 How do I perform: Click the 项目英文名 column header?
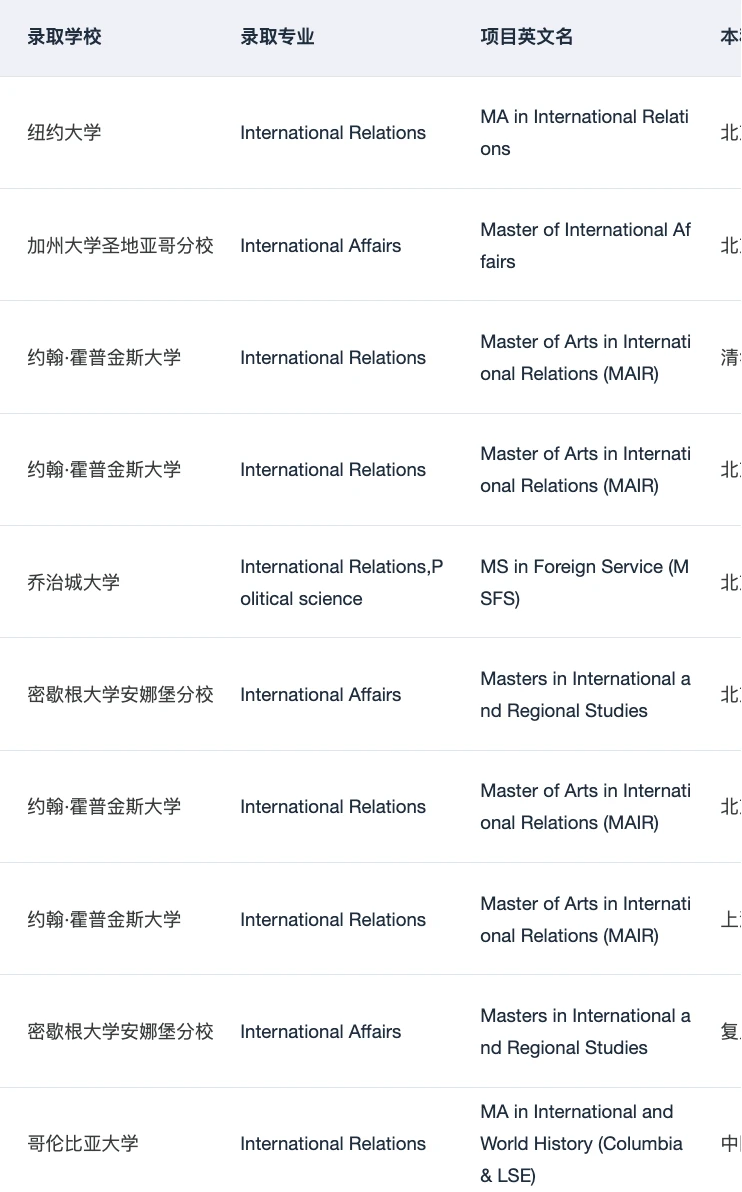tap(527, 36)
